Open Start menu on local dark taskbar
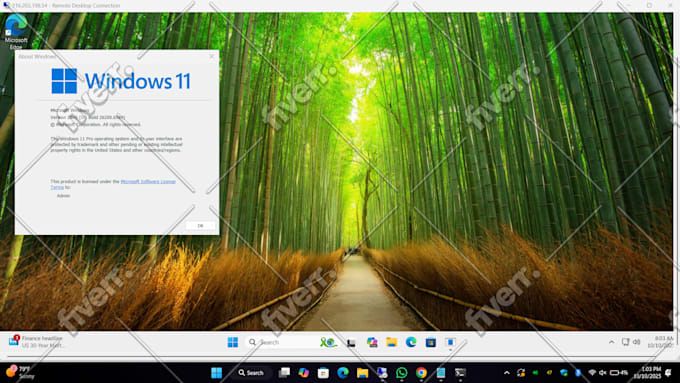Screen dimensions: 680x383 coord(216,373)
